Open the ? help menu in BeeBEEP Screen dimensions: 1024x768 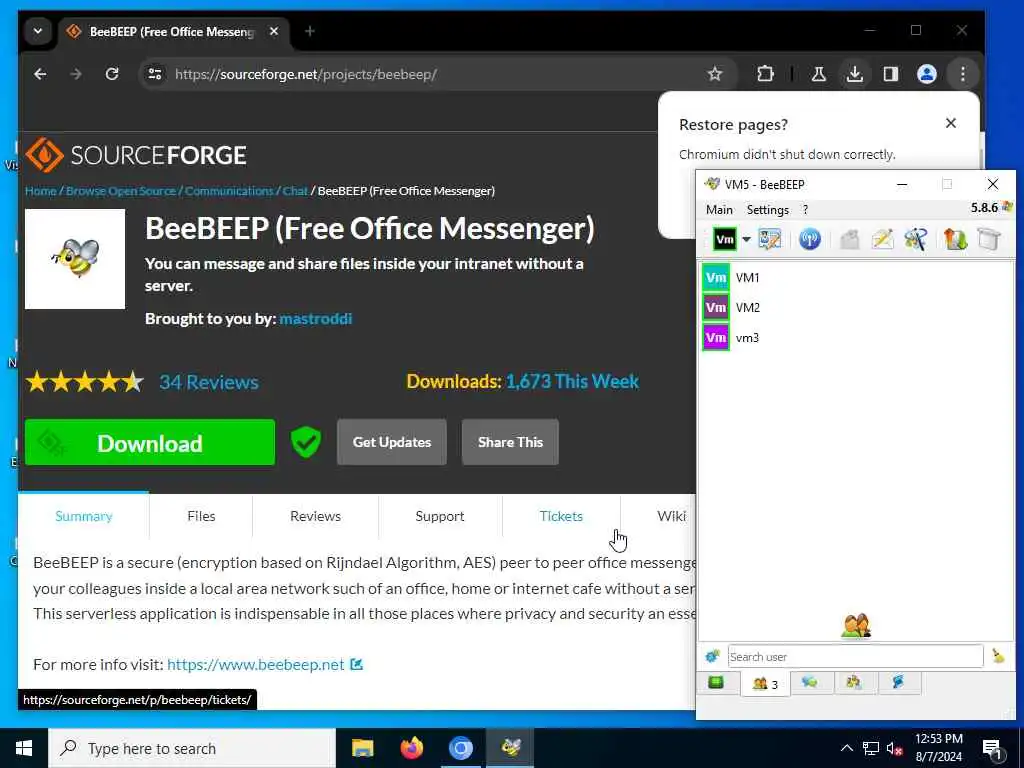[x=805, y=210]
